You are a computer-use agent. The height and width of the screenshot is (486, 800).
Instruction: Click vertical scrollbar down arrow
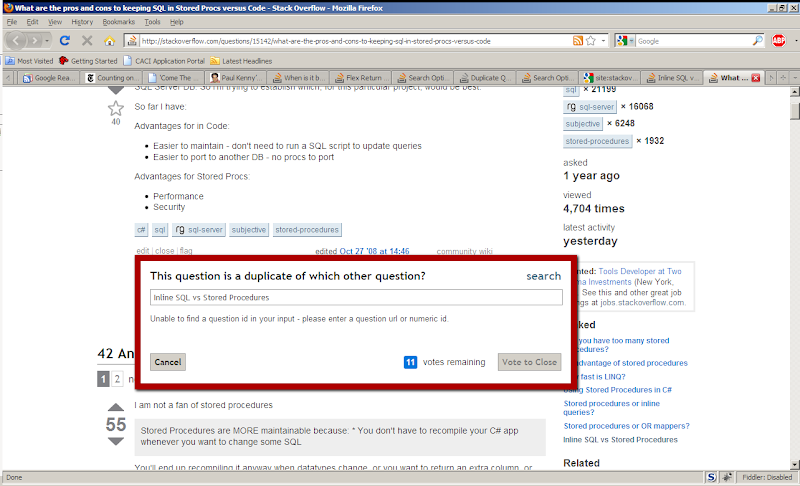794,465
